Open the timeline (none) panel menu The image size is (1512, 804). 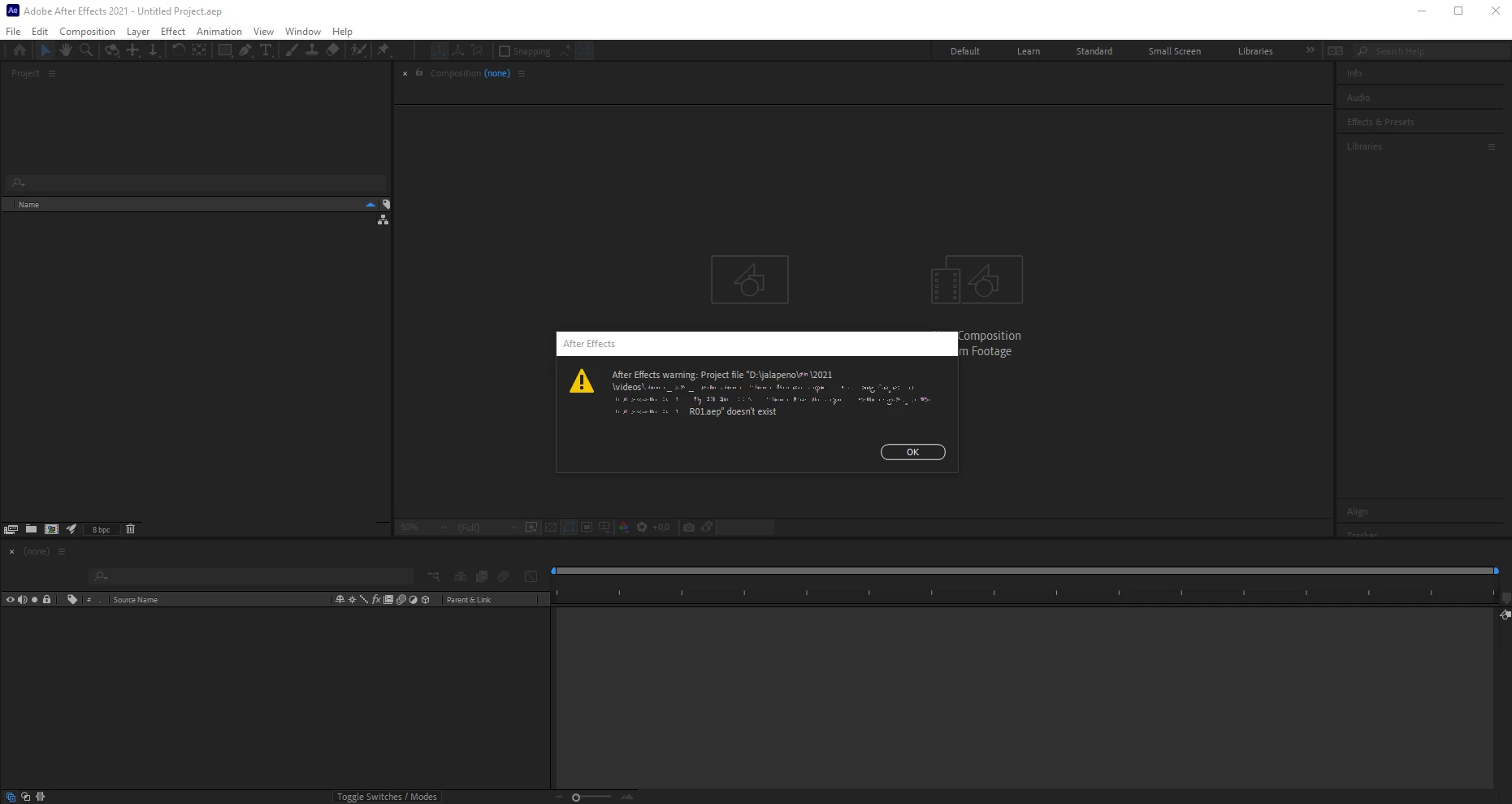(61, 551)
